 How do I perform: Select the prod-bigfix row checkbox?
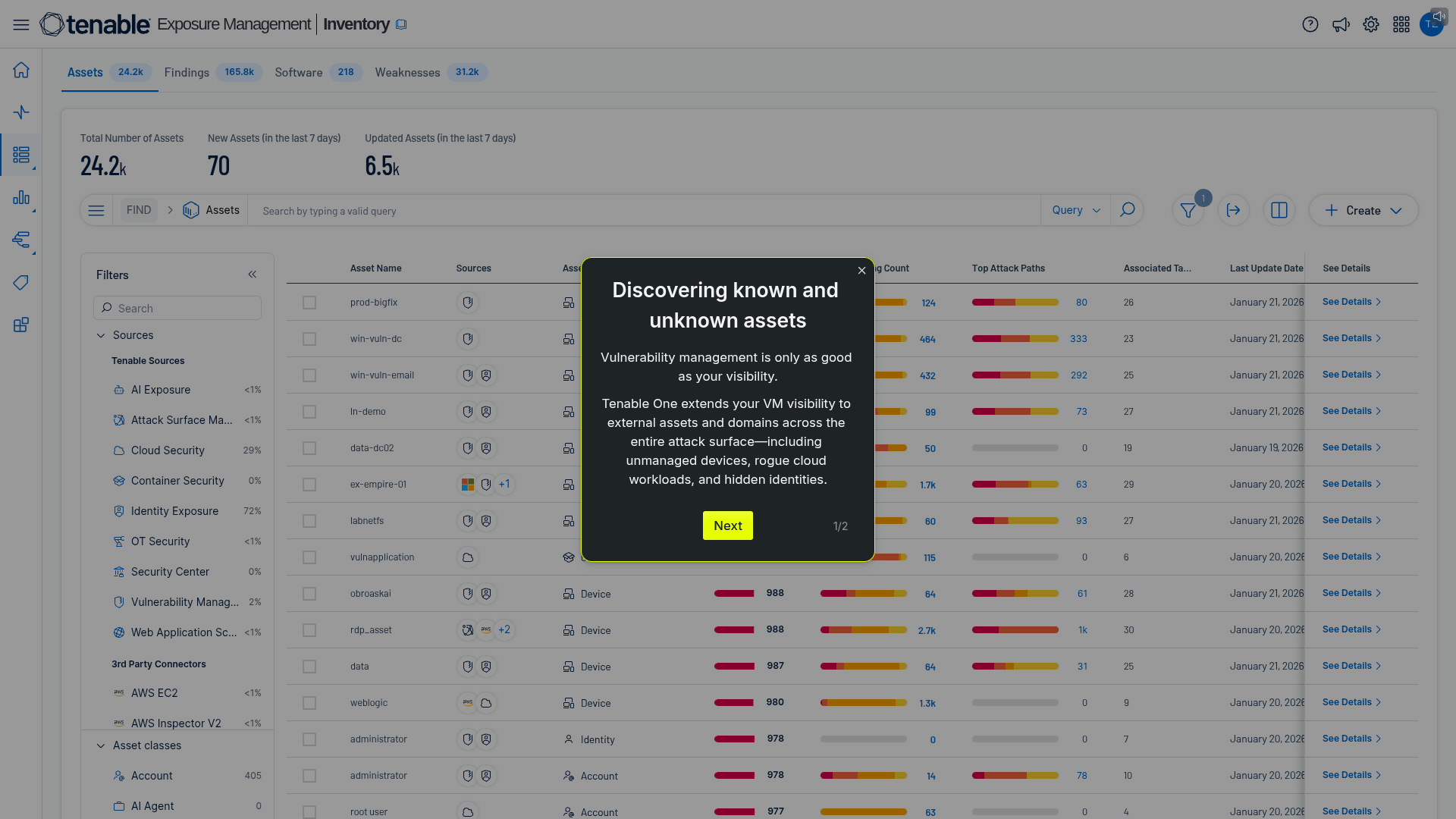tap(309, 303)
